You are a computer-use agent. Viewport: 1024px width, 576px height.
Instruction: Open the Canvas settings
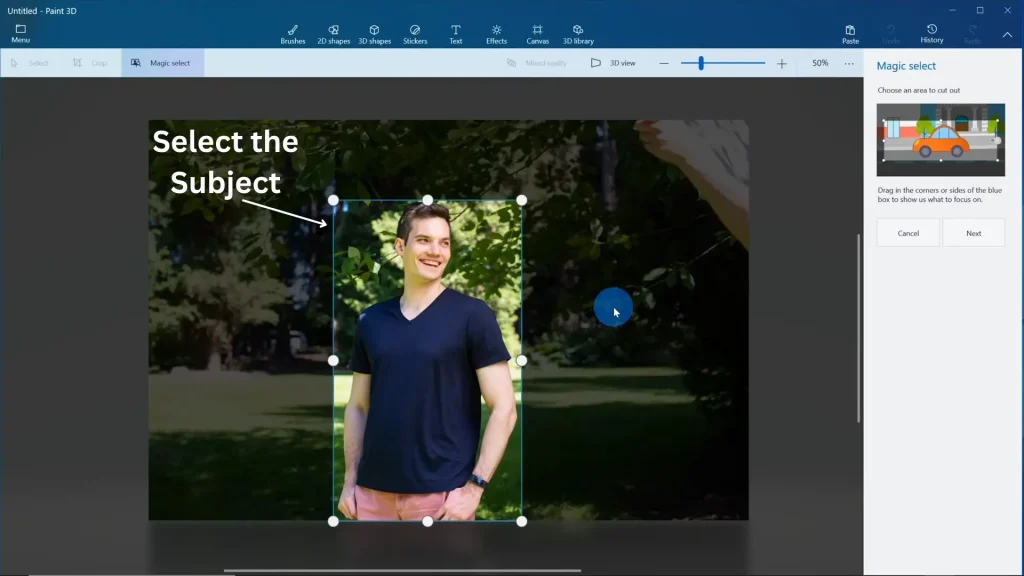coord(537,34)
